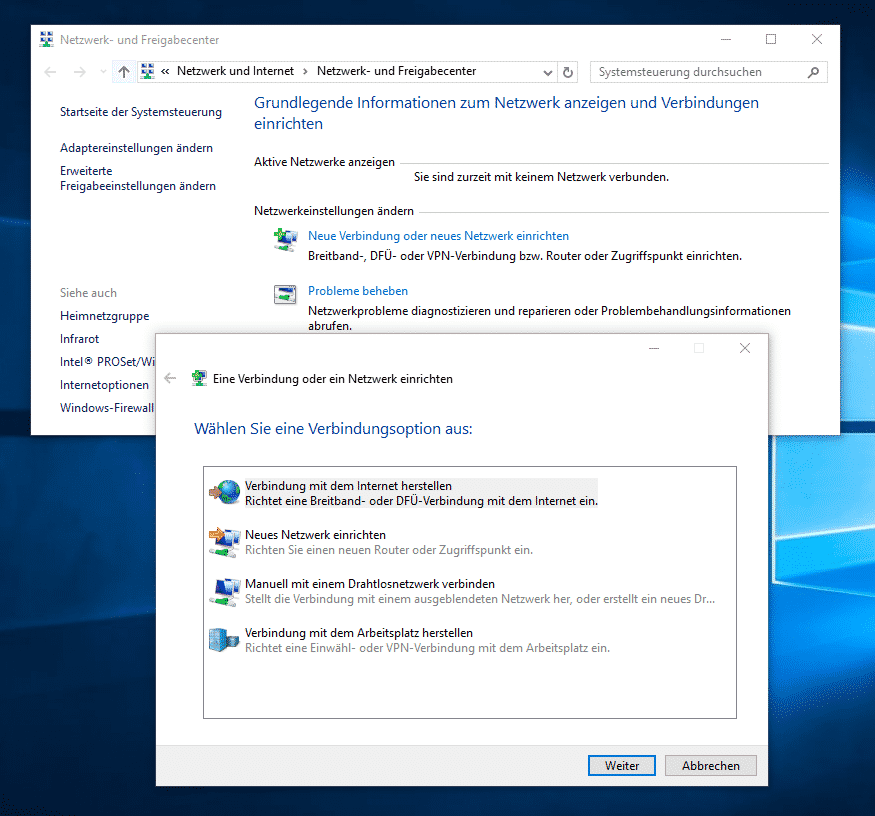Image resolution: width=875 pixels, height=816 pixels.
Task: Open Startseite der Systemsteuerung
Action: click(x=141, y=112)
